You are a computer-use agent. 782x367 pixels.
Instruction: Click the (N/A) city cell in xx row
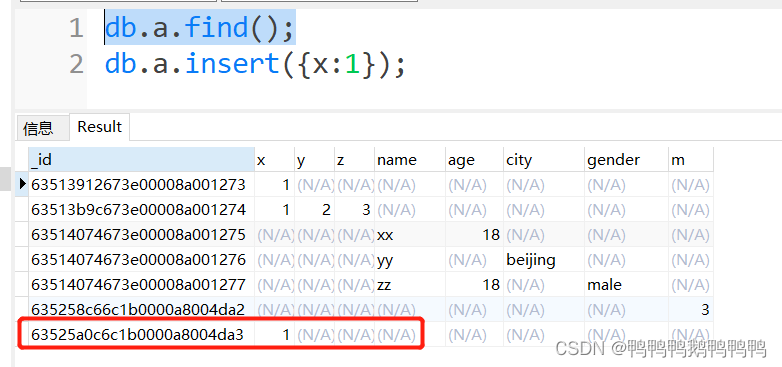pos(544,235)
